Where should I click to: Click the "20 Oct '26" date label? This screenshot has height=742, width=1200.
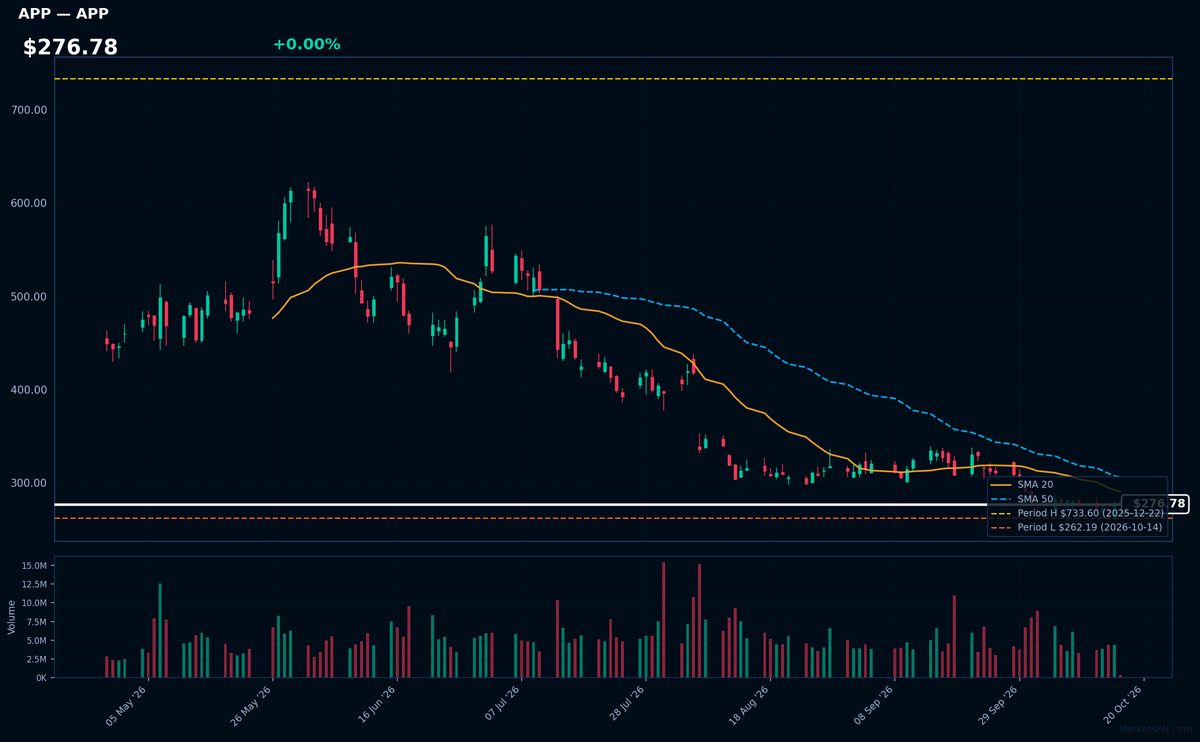pyautogui.click(x=1121, y=706)
